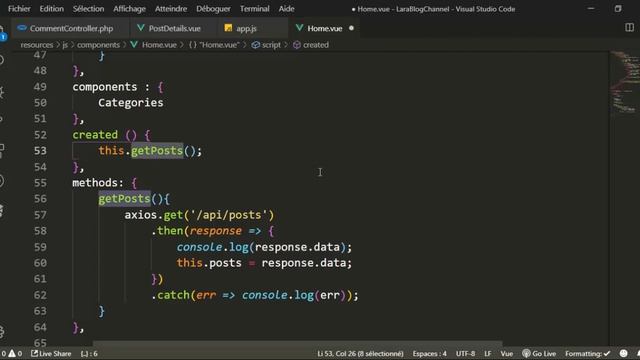The height and width of the screenshot is (360, 640).
Task: Click '"Home.vue"' object breadcrumb item
Action: pyautogui.click(x=219, y=45)
